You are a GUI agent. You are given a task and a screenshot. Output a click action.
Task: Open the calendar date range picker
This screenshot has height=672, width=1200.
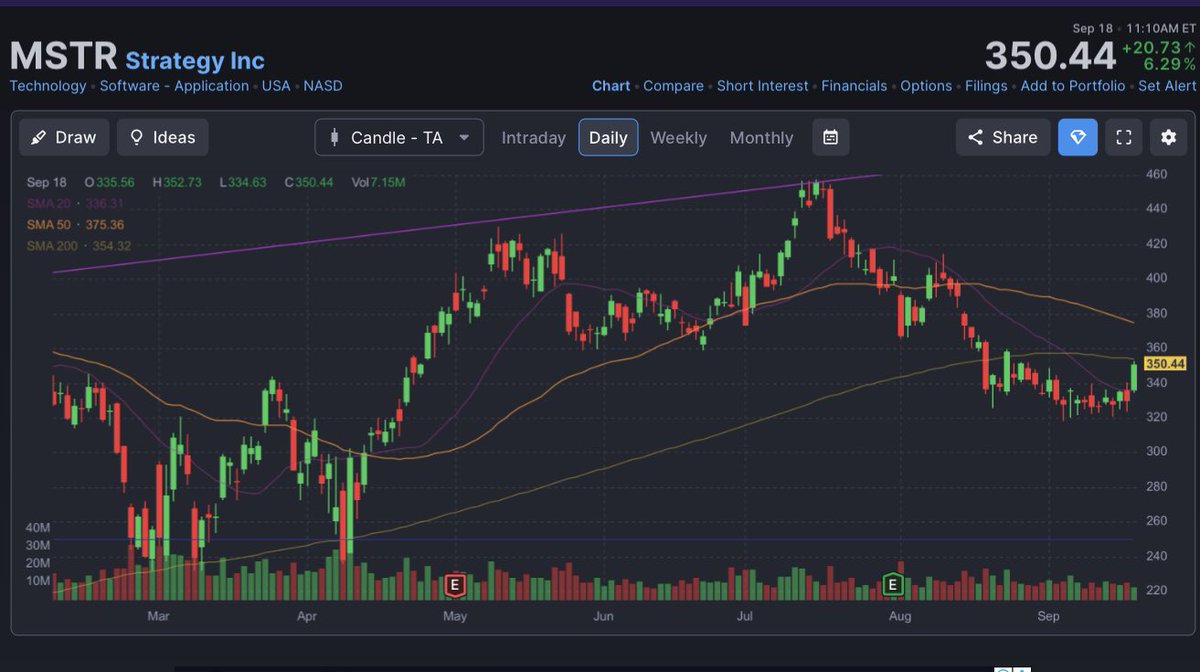[x=830, y=138]
